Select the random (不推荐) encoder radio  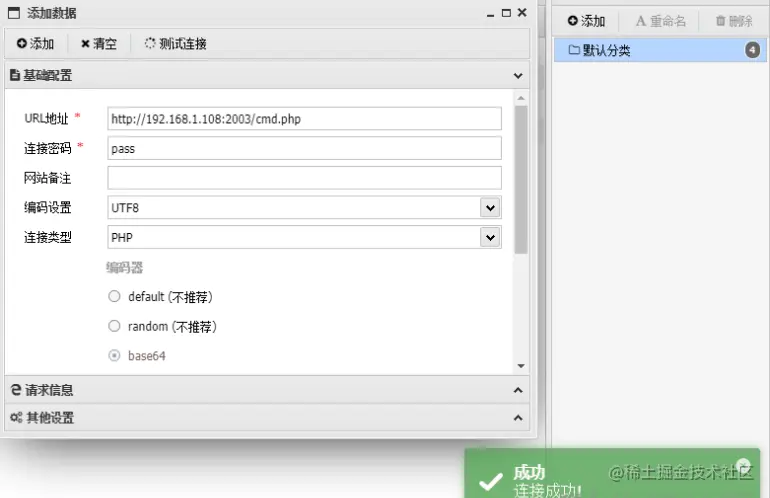coord(114,326)
